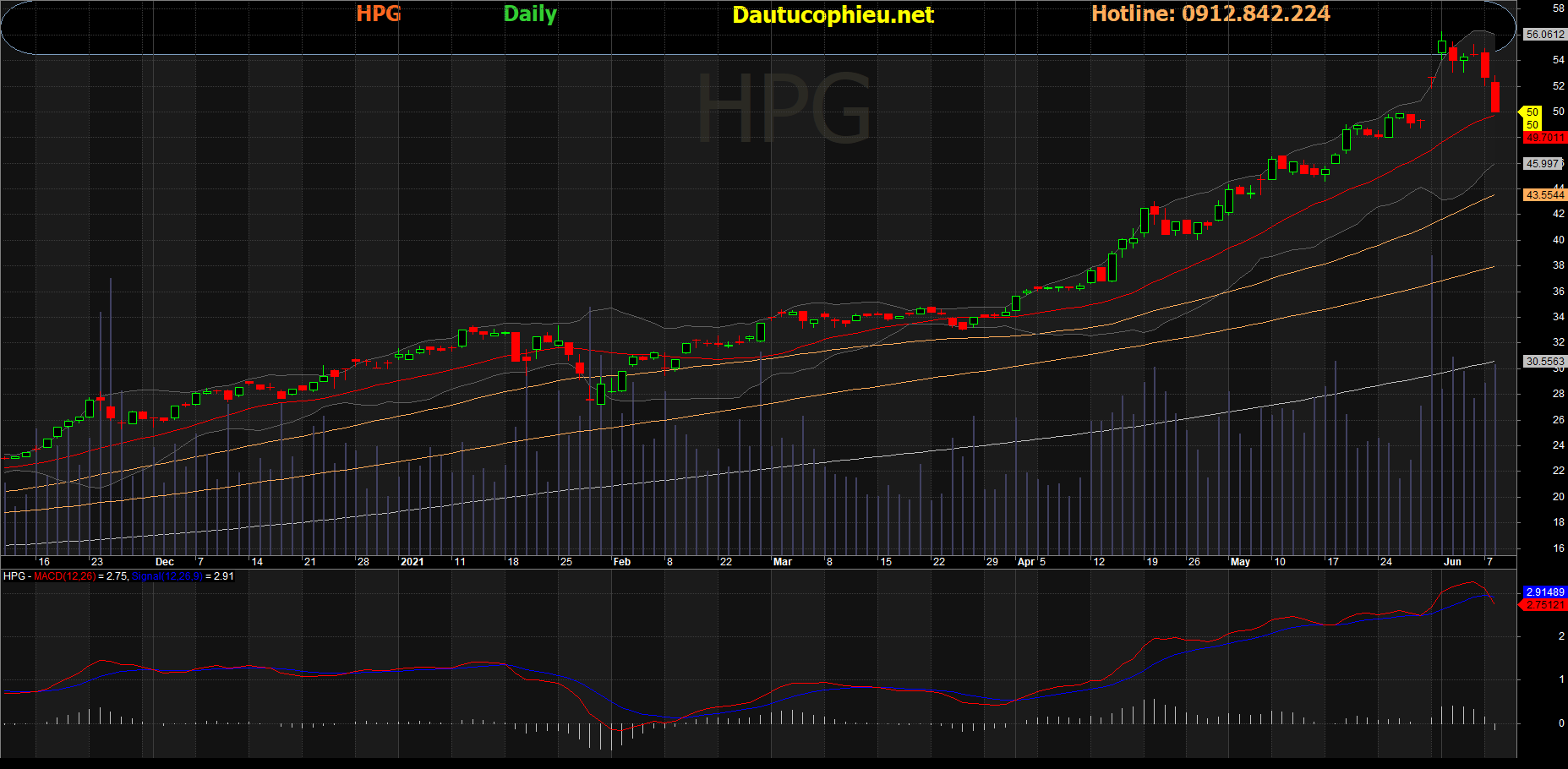Click the blue 2.91489 signal value tag

[1544, 592]
